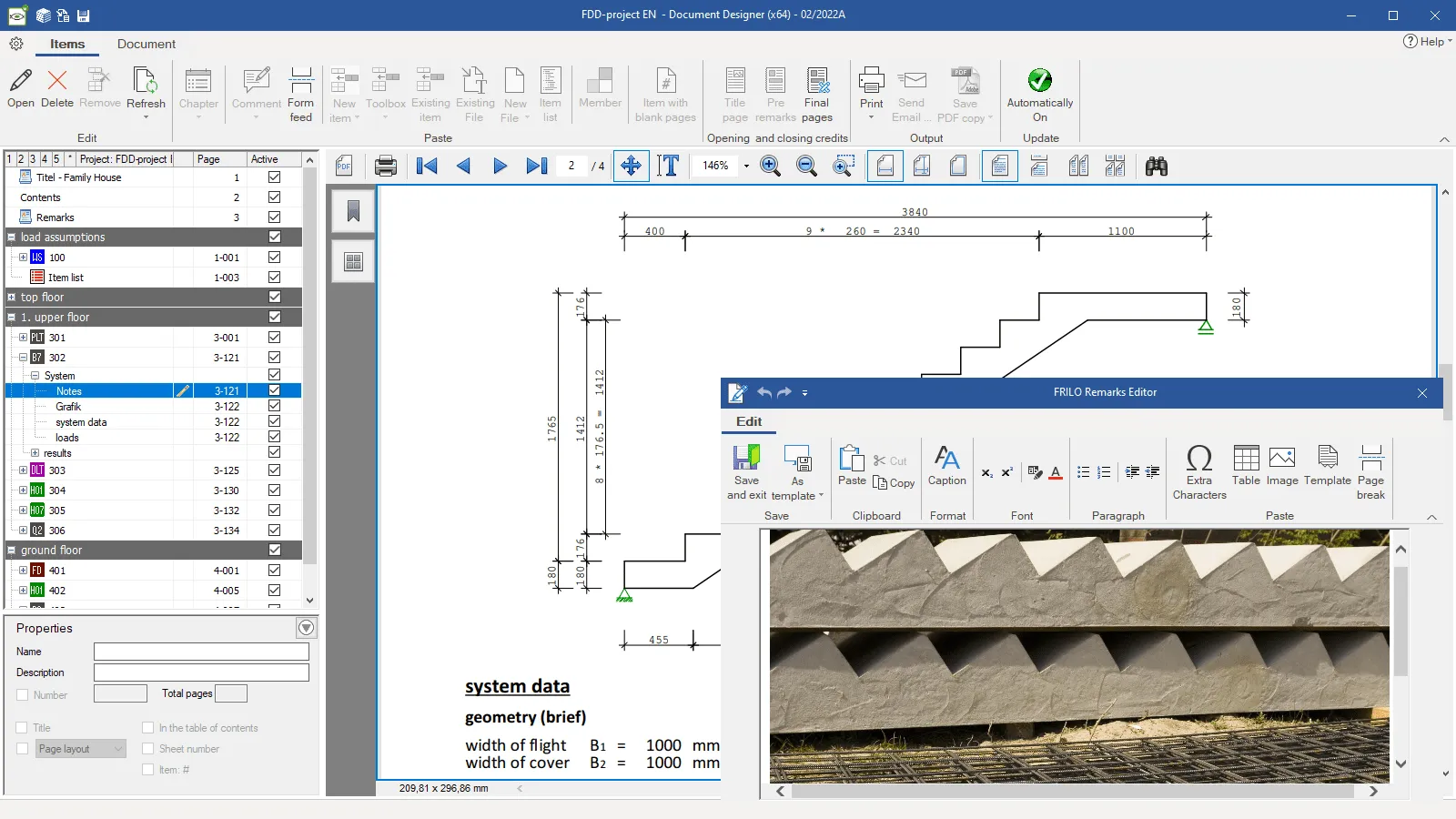Click the binoculars search icon

point(1156,167)
